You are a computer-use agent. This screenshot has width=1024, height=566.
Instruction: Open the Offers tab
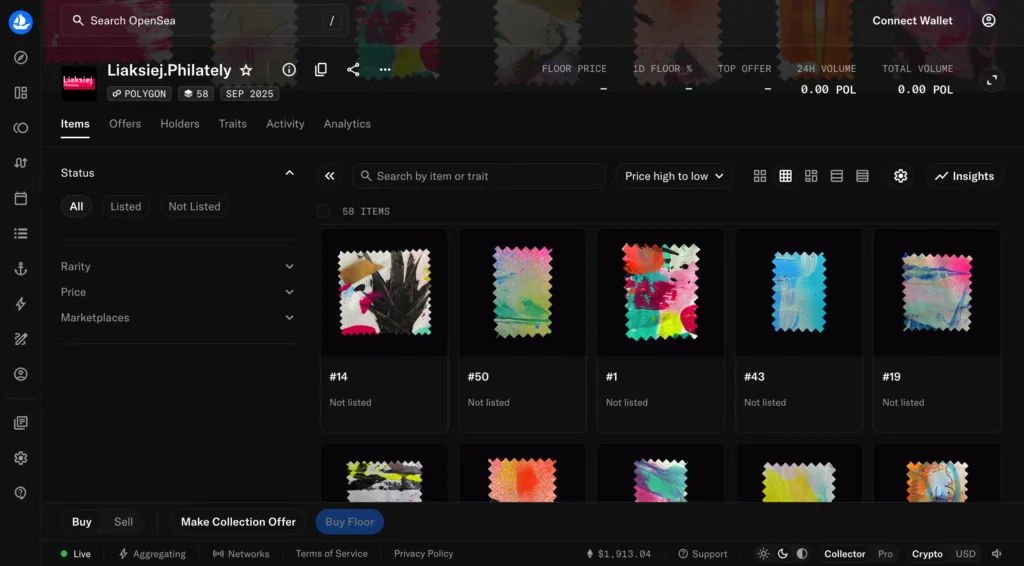pyautogui.click(x=125, y=123)
